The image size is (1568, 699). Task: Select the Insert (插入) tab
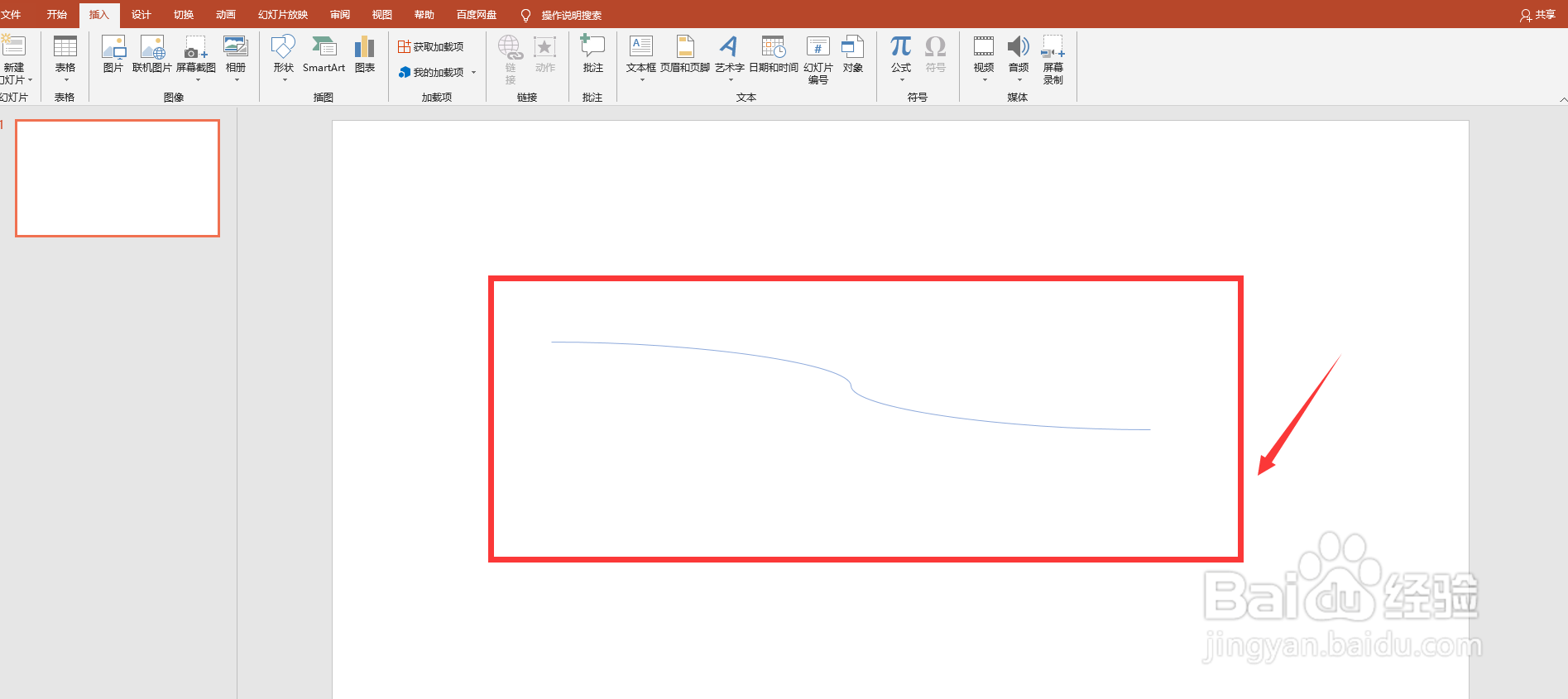(x=99, y=15)
